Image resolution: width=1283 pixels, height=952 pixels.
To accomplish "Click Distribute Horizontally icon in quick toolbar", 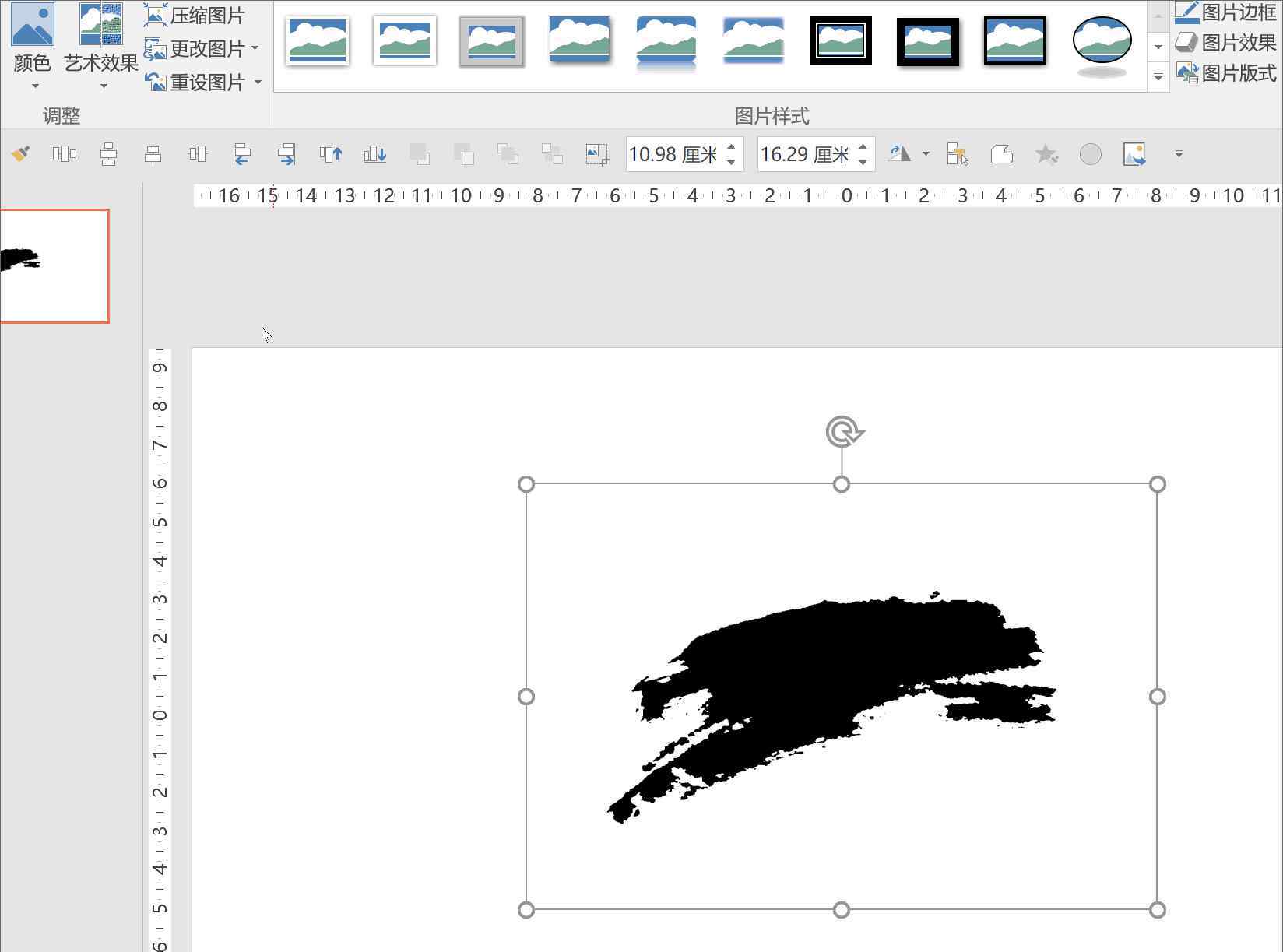I will click(64, 154).
